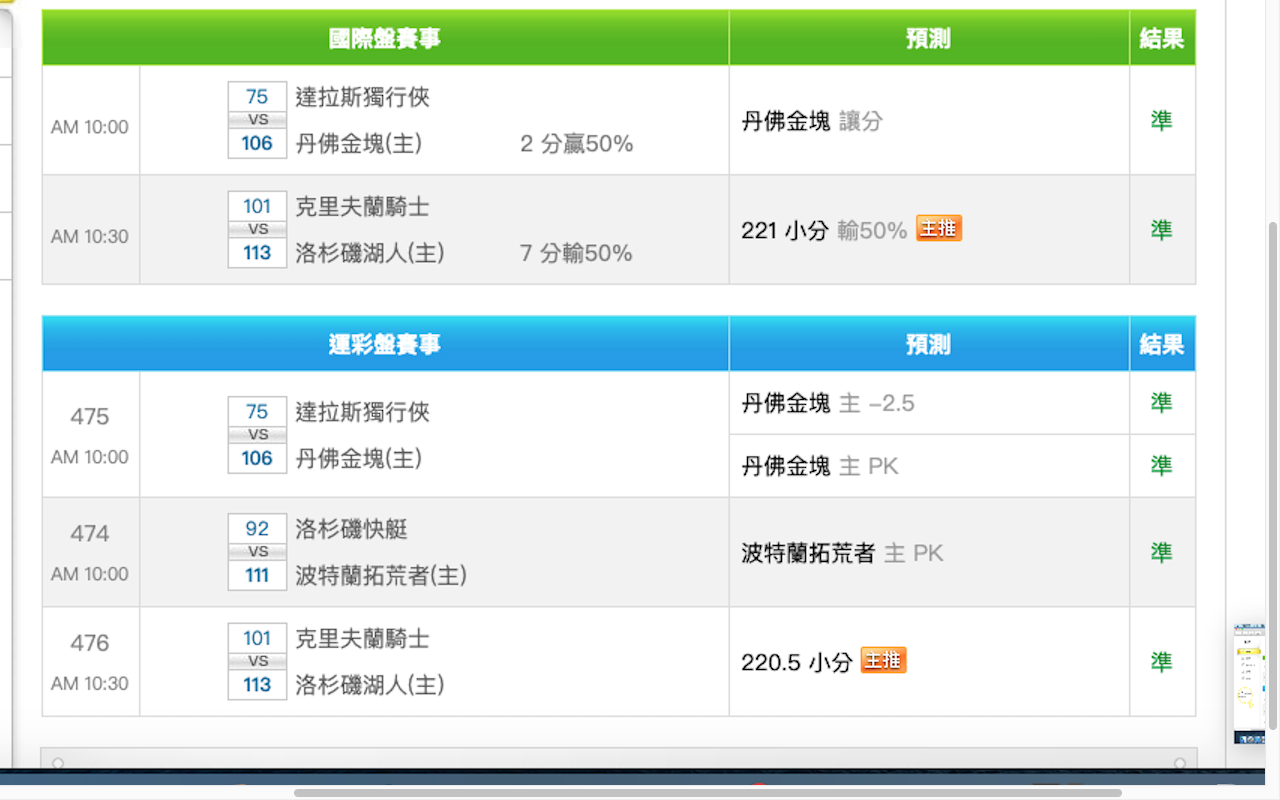Click the blue 預測 column header
1280x800 pixels.
(929, 345)
